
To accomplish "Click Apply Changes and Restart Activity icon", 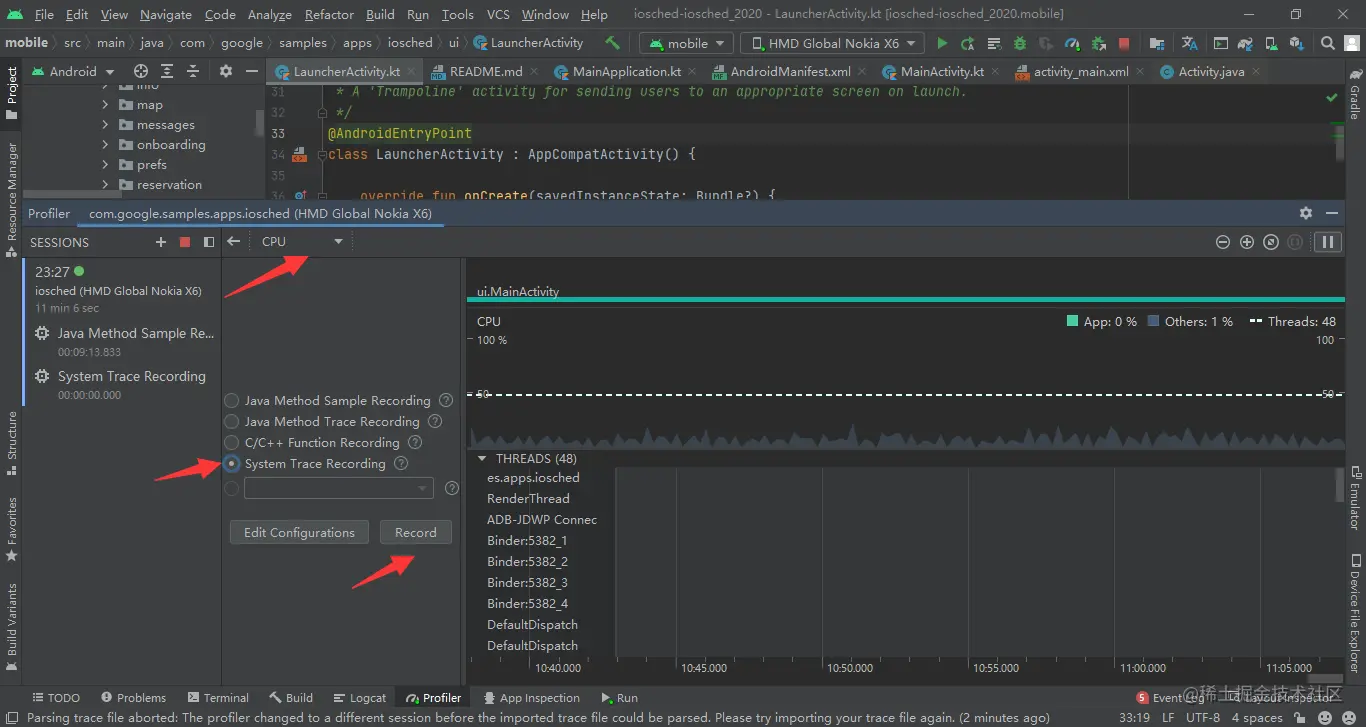I will point(968,43).
